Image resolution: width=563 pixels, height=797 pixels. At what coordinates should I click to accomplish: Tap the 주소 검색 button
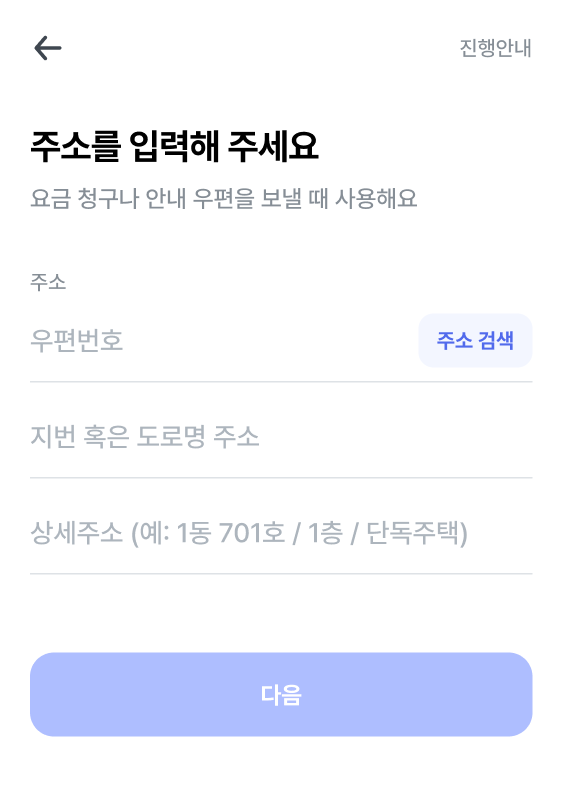(475, 341)
